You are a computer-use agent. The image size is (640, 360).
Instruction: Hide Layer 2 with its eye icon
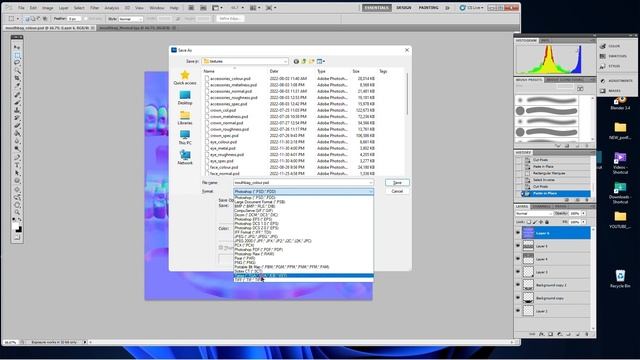click(x=518, y=311)
